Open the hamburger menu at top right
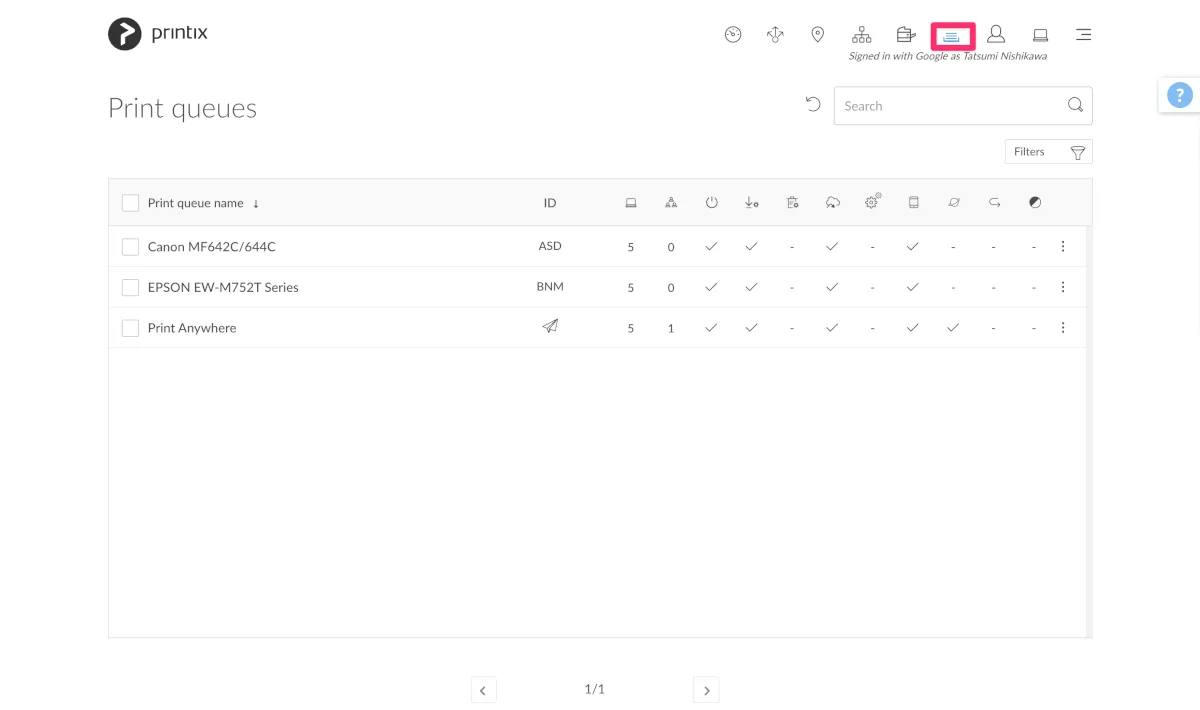 tap(1083, 35)
